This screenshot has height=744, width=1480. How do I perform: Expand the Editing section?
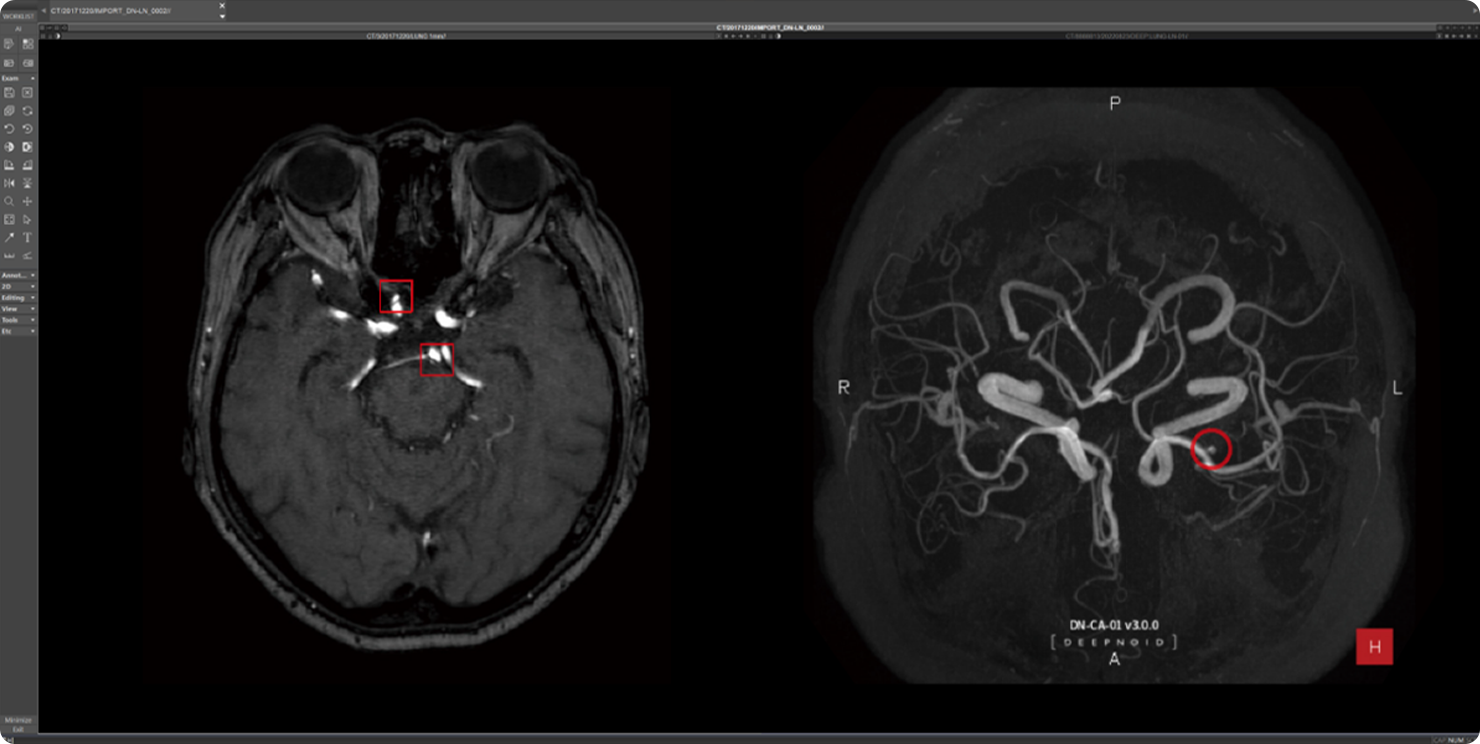(x=18, y=298)
